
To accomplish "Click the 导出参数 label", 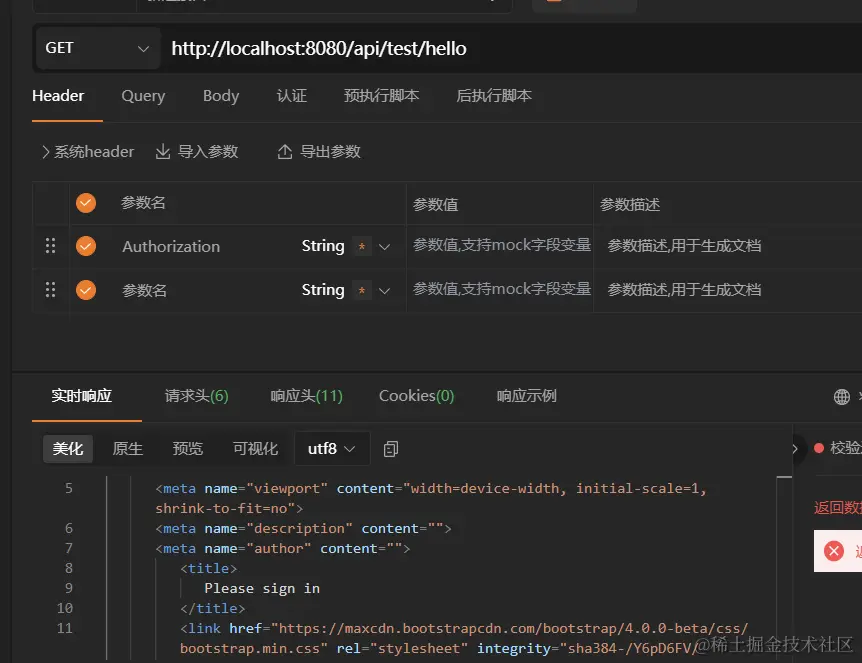I will (330, 152).
